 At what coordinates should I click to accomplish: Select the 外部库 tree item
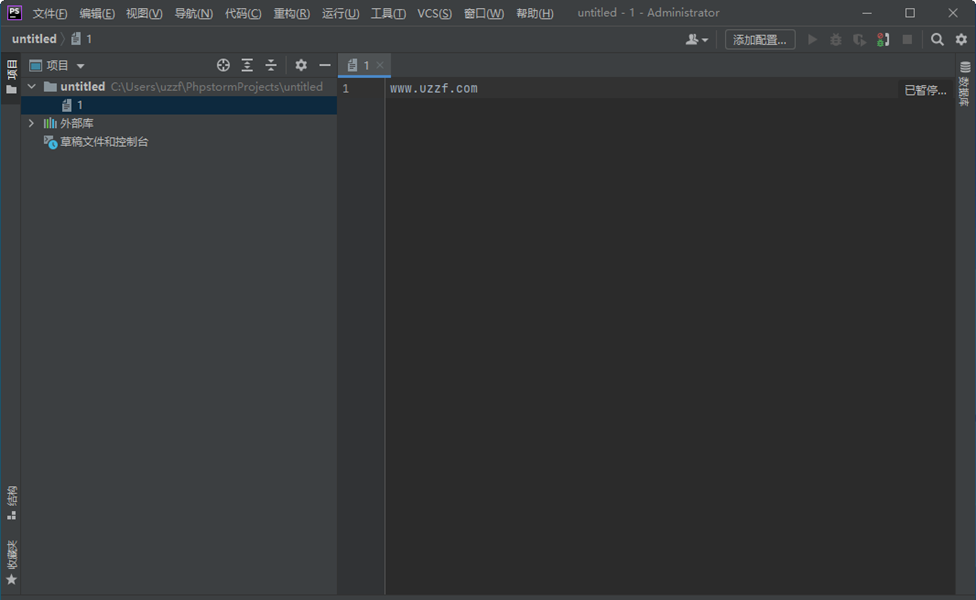coord(68,123)
